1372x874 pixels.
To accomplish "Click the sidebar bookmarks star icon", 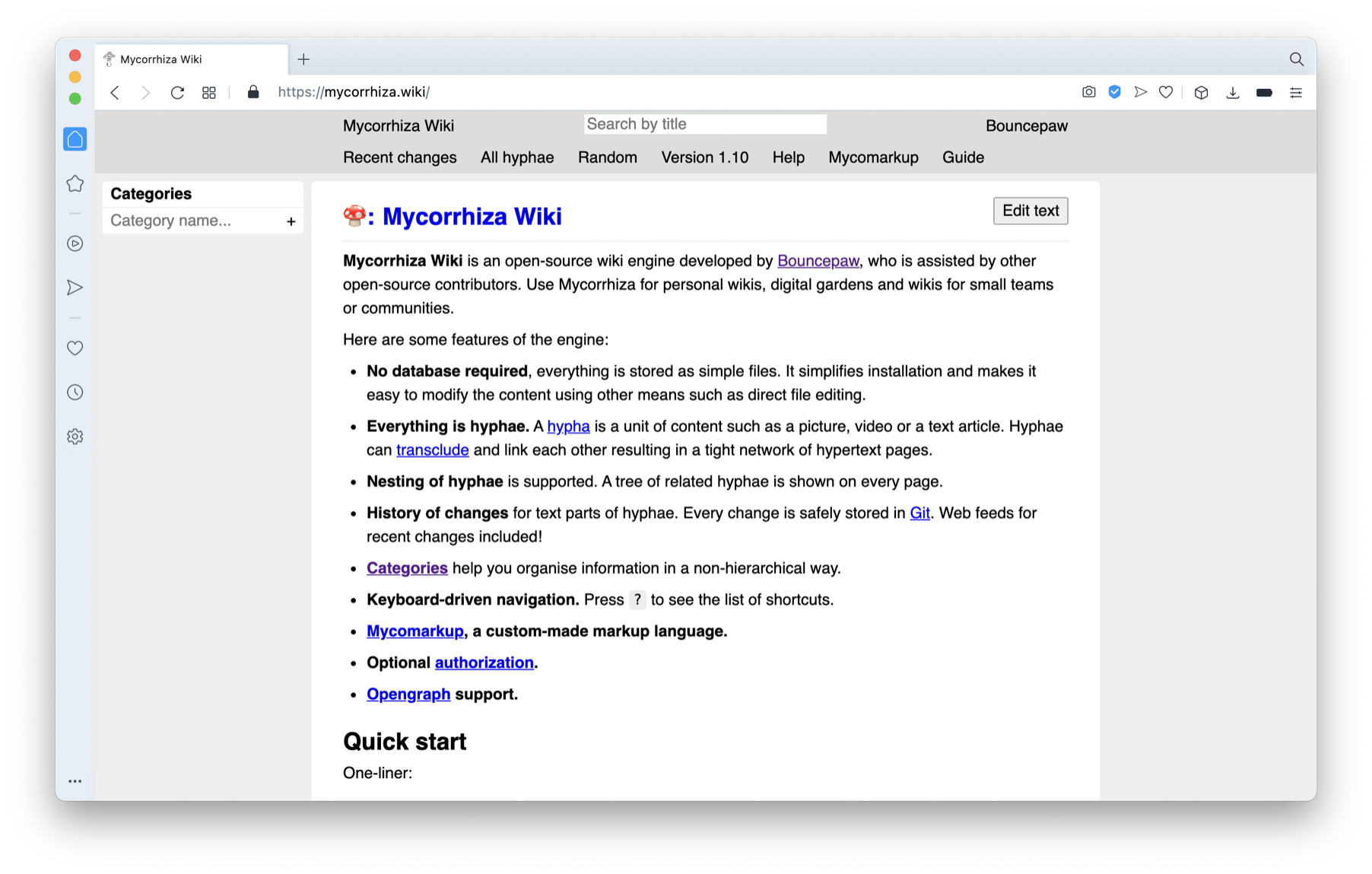I will tap(75, 183).
